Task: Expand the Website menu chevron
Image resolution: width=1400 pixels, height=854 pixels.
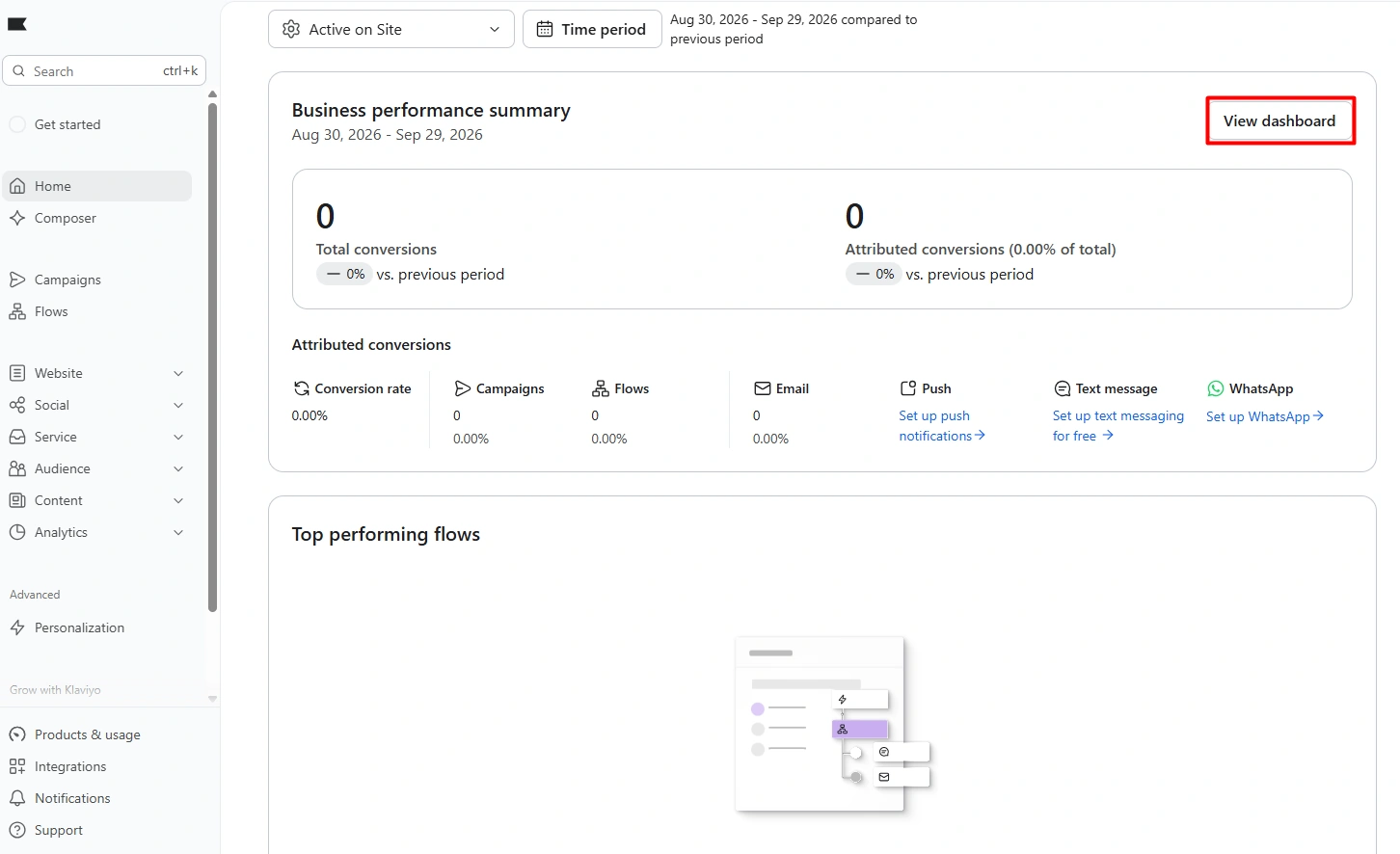Action: pyautogui.click(x=178, y=373)
